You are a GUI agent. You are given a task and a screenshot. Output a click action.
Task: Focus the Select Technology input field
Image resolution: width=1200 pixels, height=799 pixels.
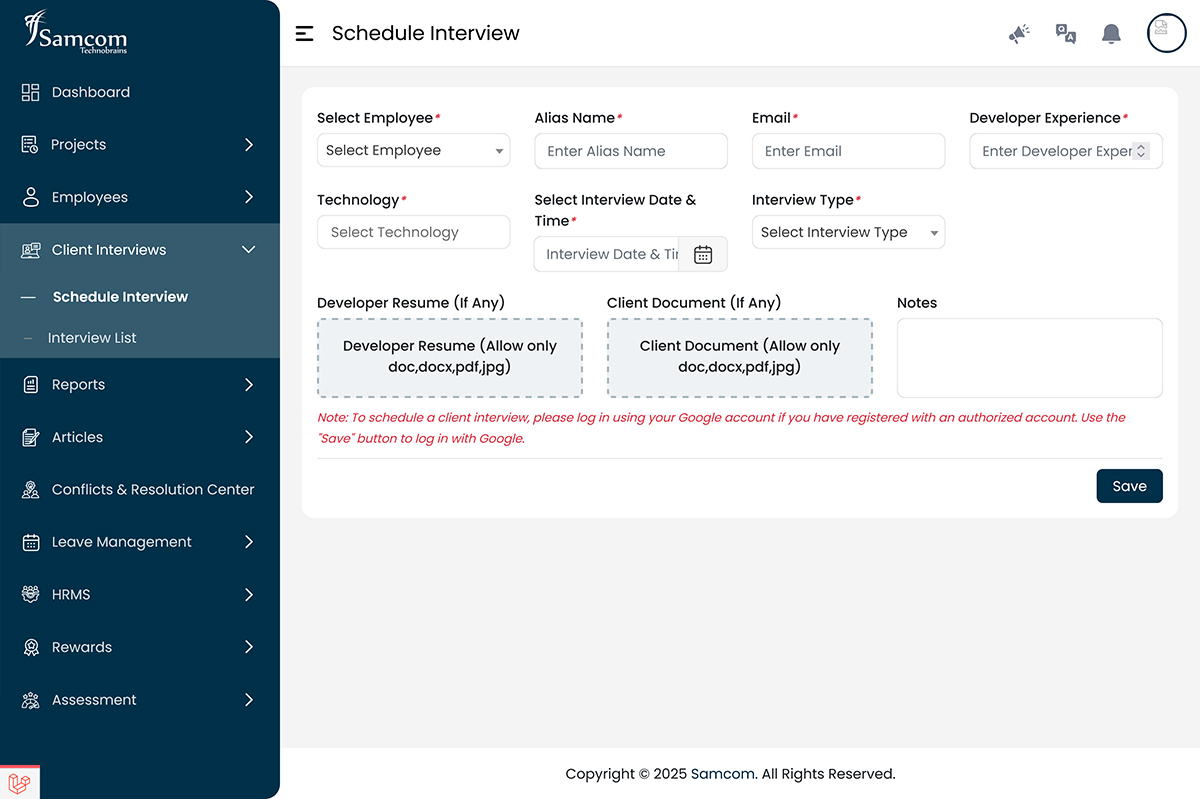click(413, 232)
